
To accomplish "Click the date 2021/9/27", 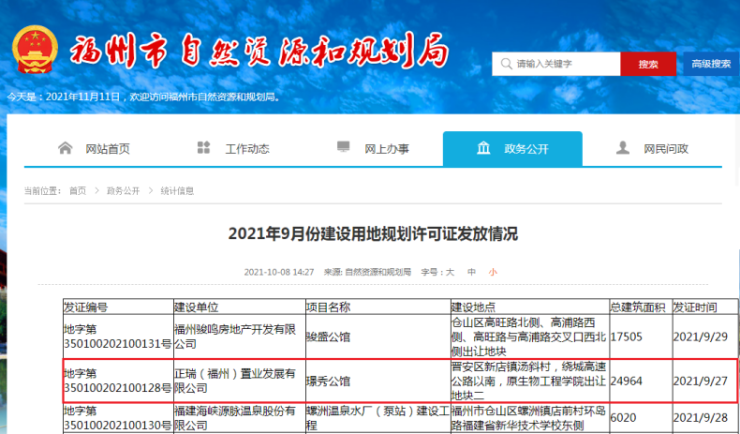I will click(700, 381).
